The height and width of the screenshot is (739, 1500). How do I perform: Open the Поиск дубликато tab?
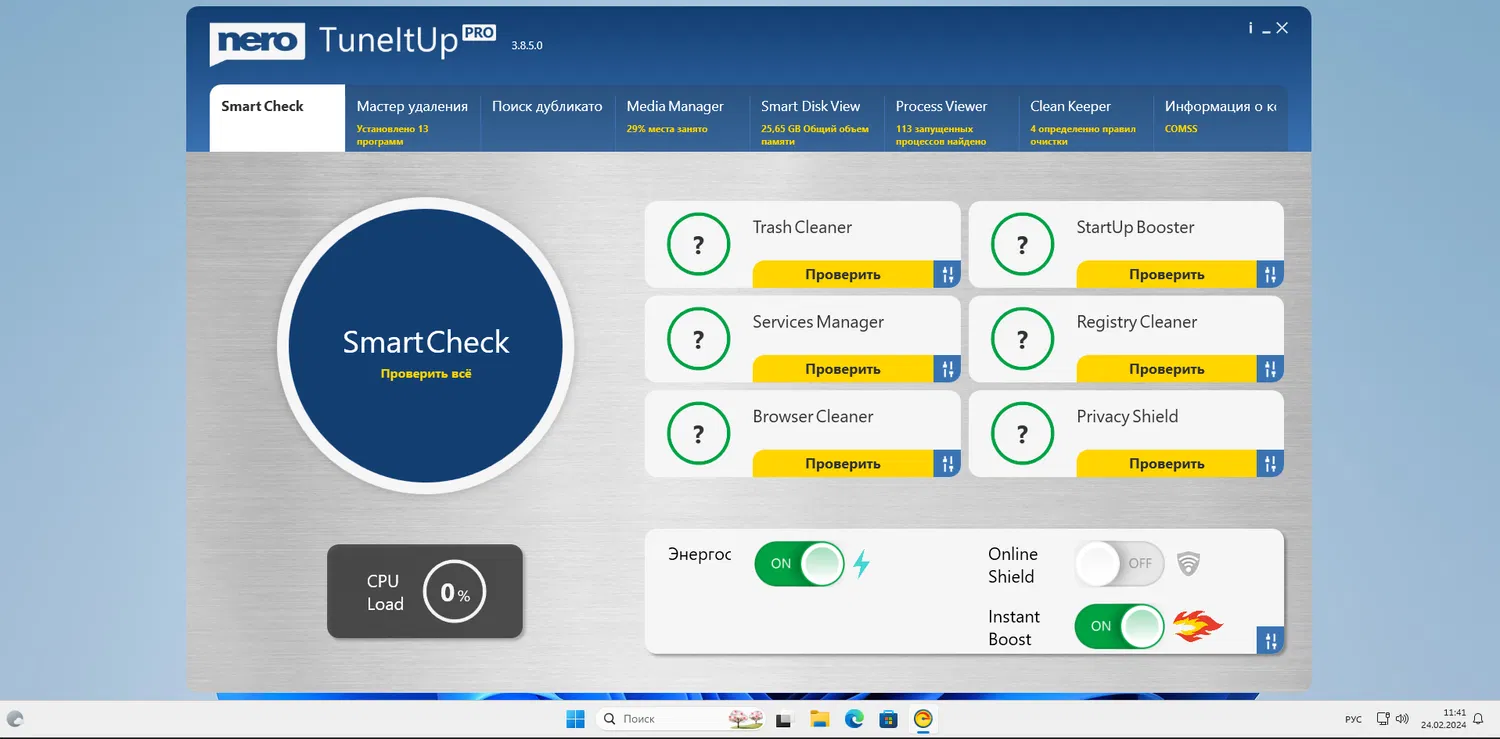coord(547,118)
